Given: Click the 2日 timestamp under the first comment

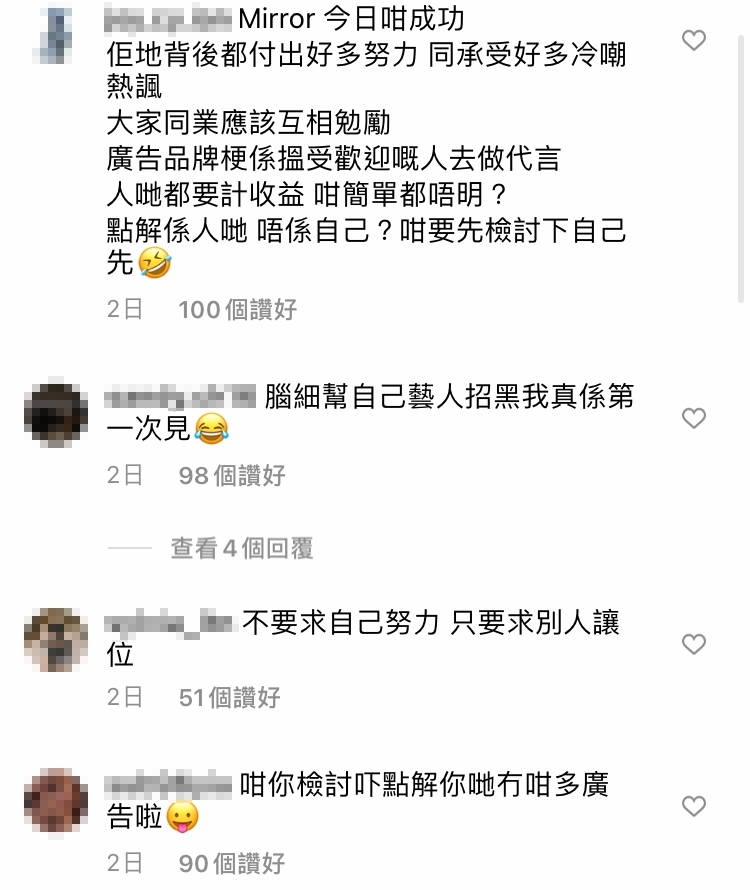Looking at the screenshot, I should 124,309.
